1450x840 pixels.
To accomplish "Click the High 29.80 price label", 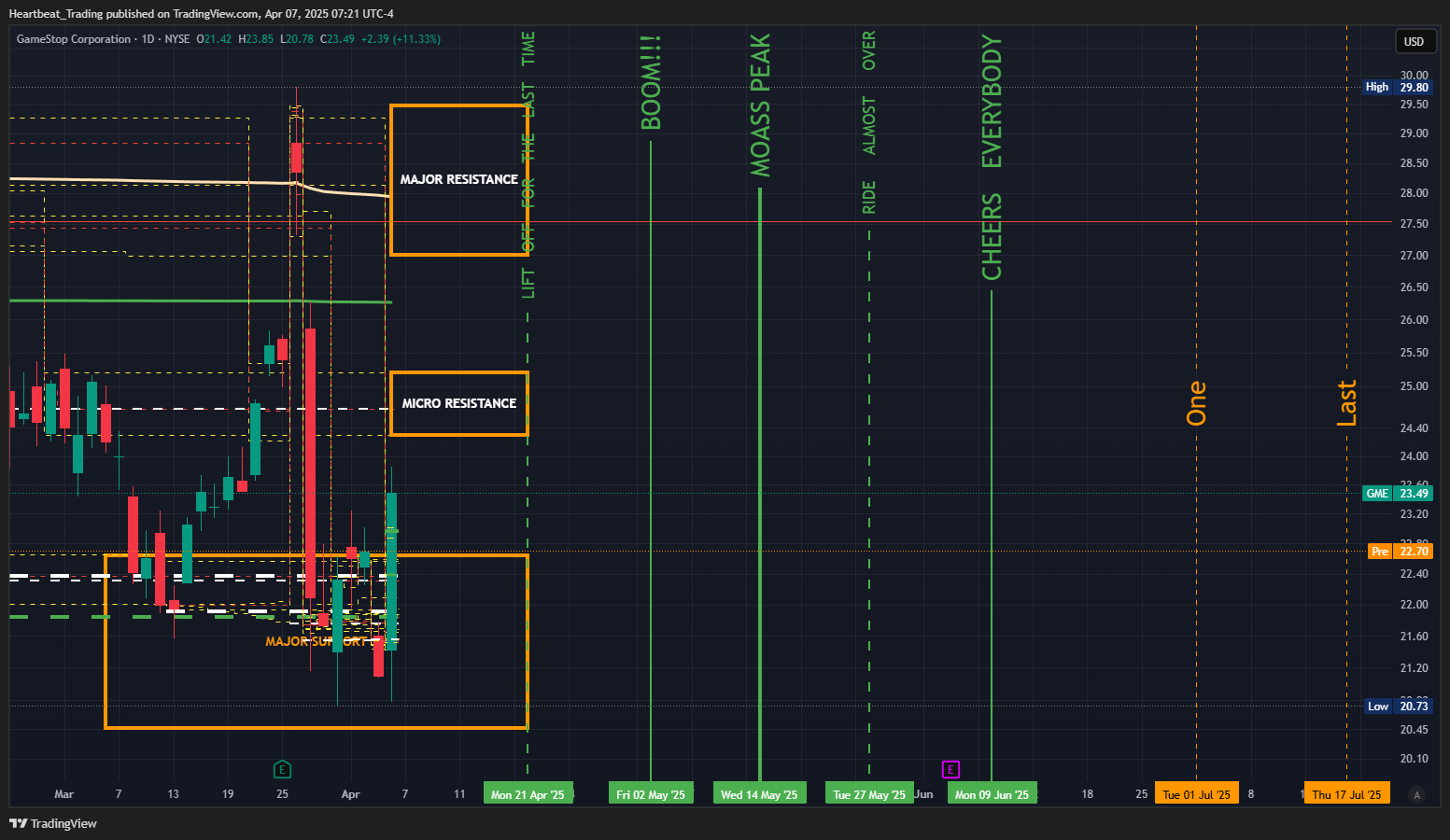I will (x=1398, y=87).
